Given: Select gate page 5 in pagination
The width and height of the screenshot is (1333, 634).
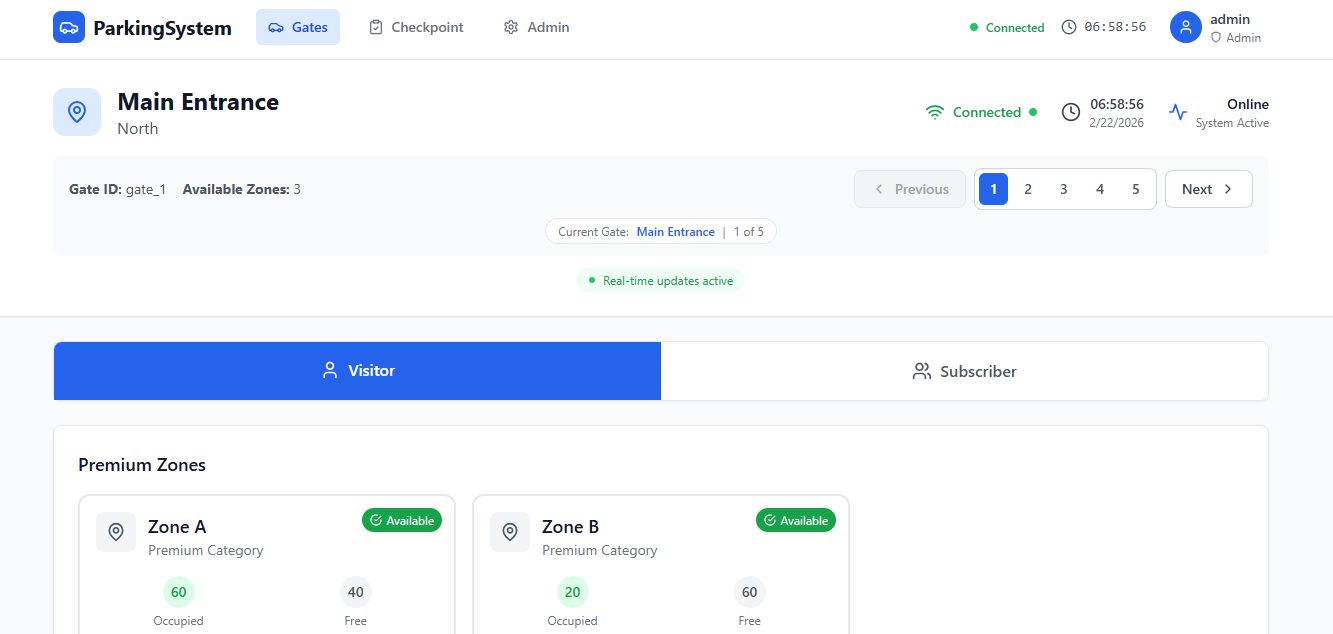Looking at the screenshot, I should click(x=1135, y=189).
